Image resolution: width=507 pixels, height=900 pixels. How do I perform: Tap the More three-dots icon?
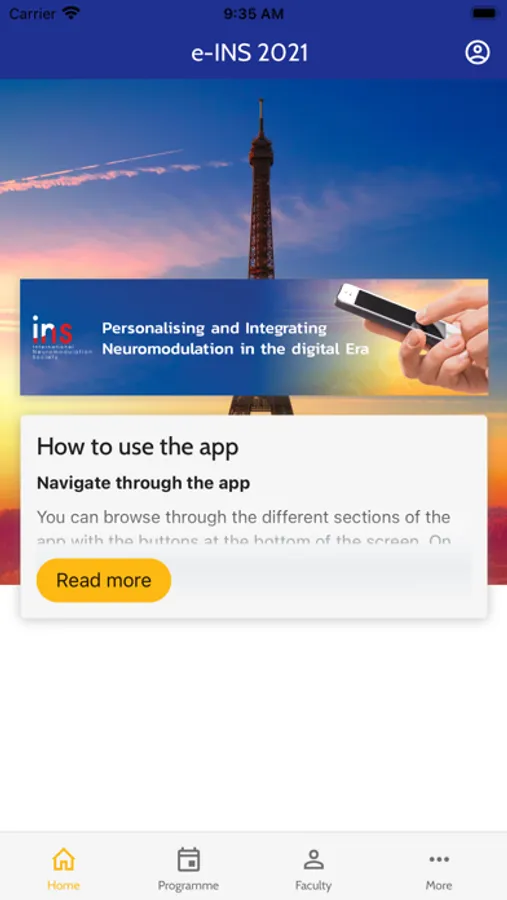click(439, 859)
